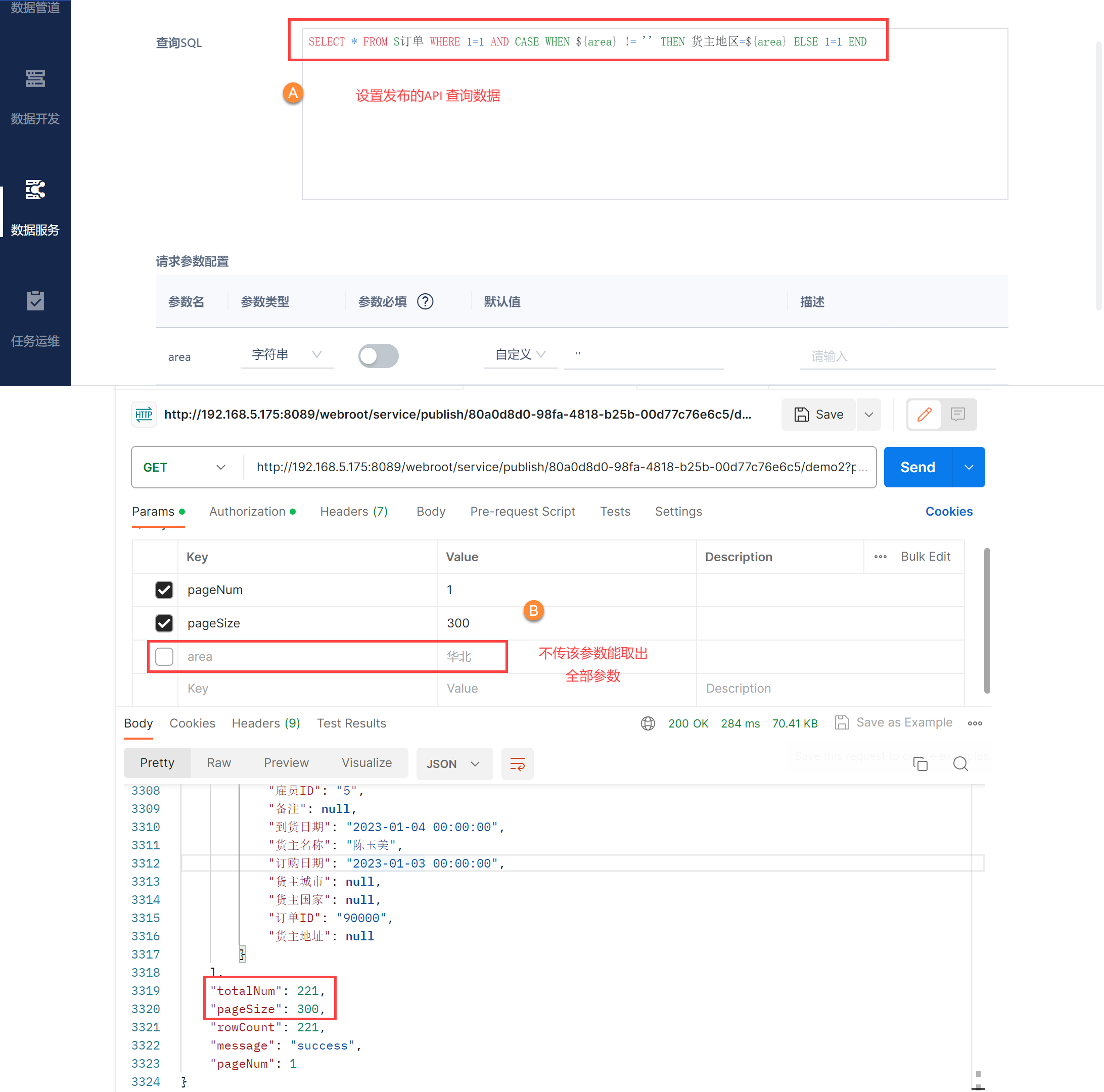The height and width of the screenshot is (1092, 1104).
Task: Click the area default value field
Action: (643, 355)
